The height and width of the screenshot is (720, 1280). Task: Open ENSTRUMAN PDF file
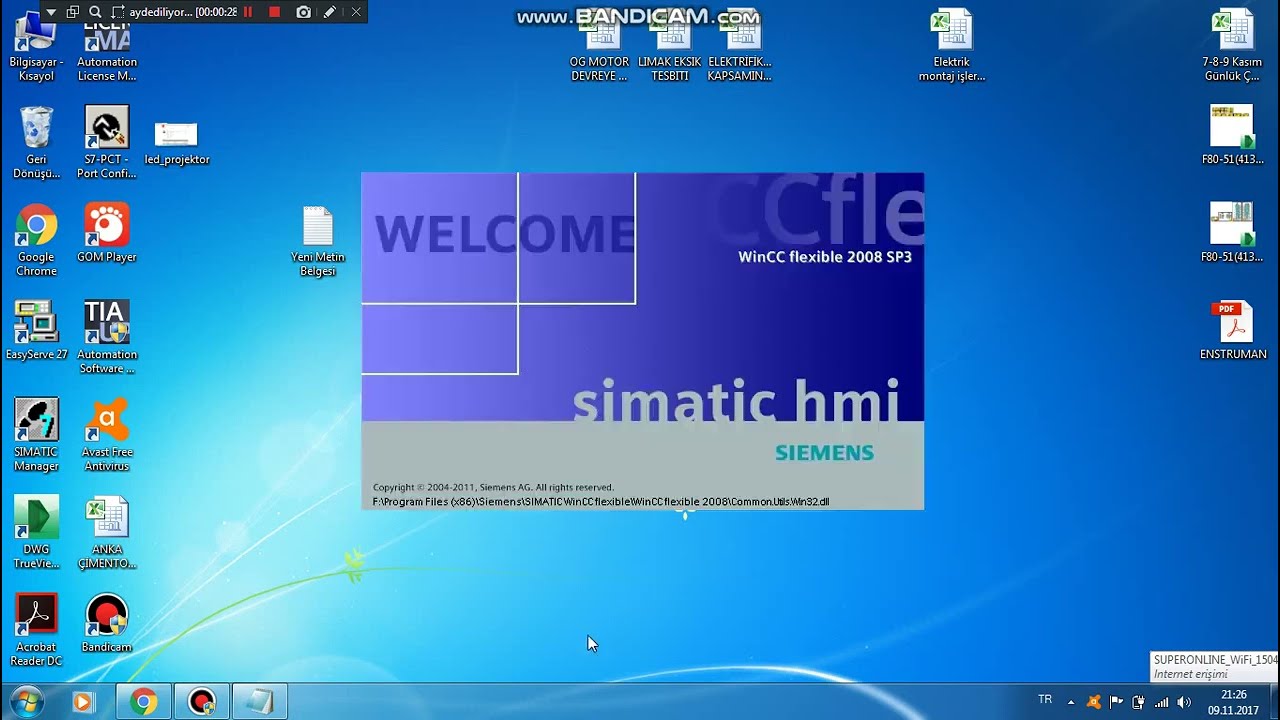[1232, 330]
